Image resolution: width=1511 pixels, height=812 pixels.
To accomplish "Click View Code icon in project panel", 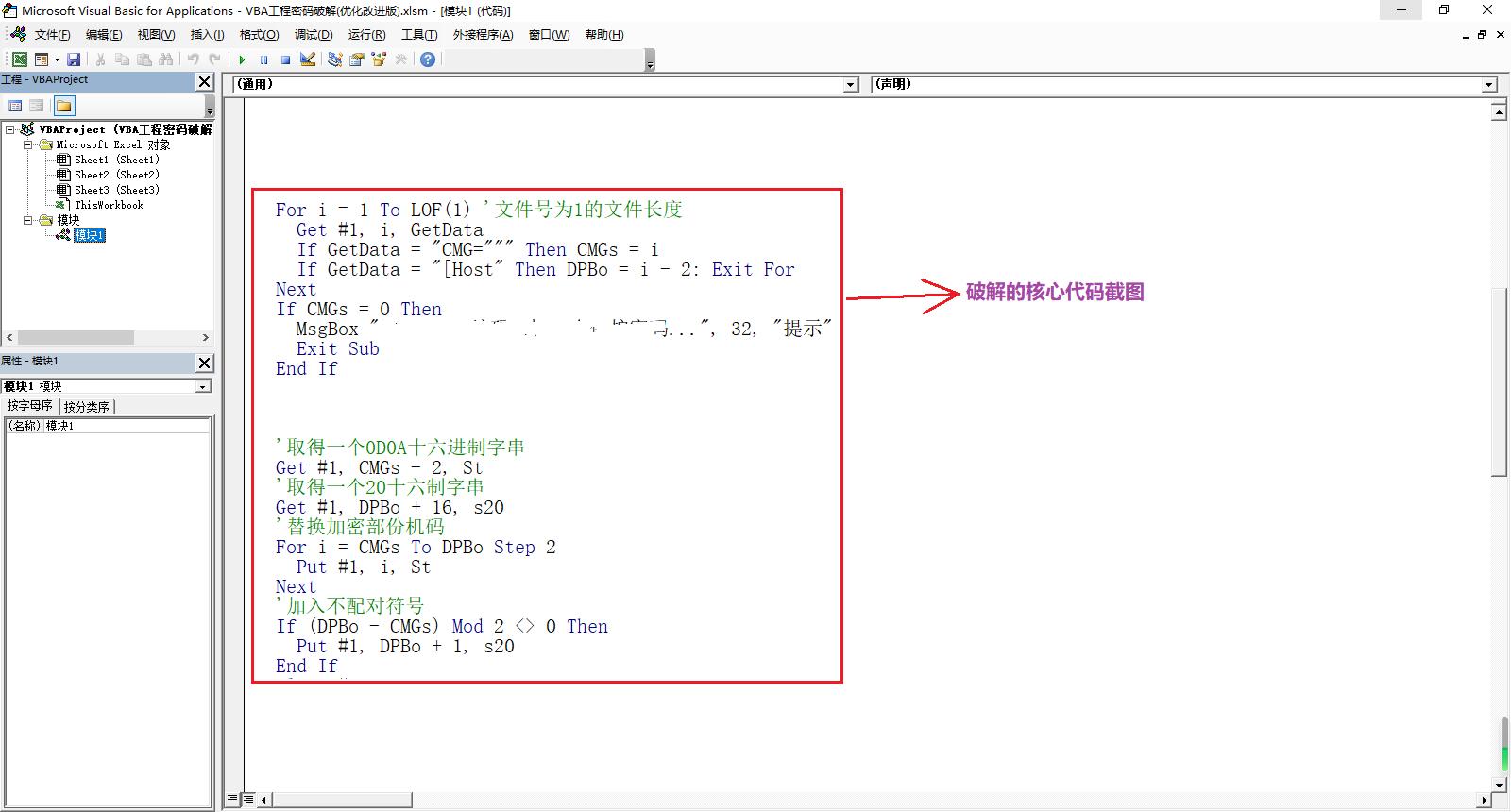I will 15,106.
